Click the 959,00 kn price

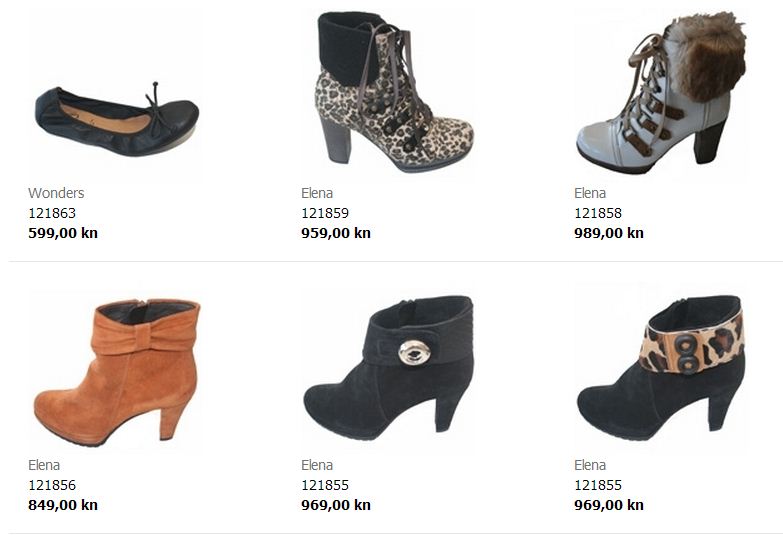pyautogui.click(x=336, y=233)
